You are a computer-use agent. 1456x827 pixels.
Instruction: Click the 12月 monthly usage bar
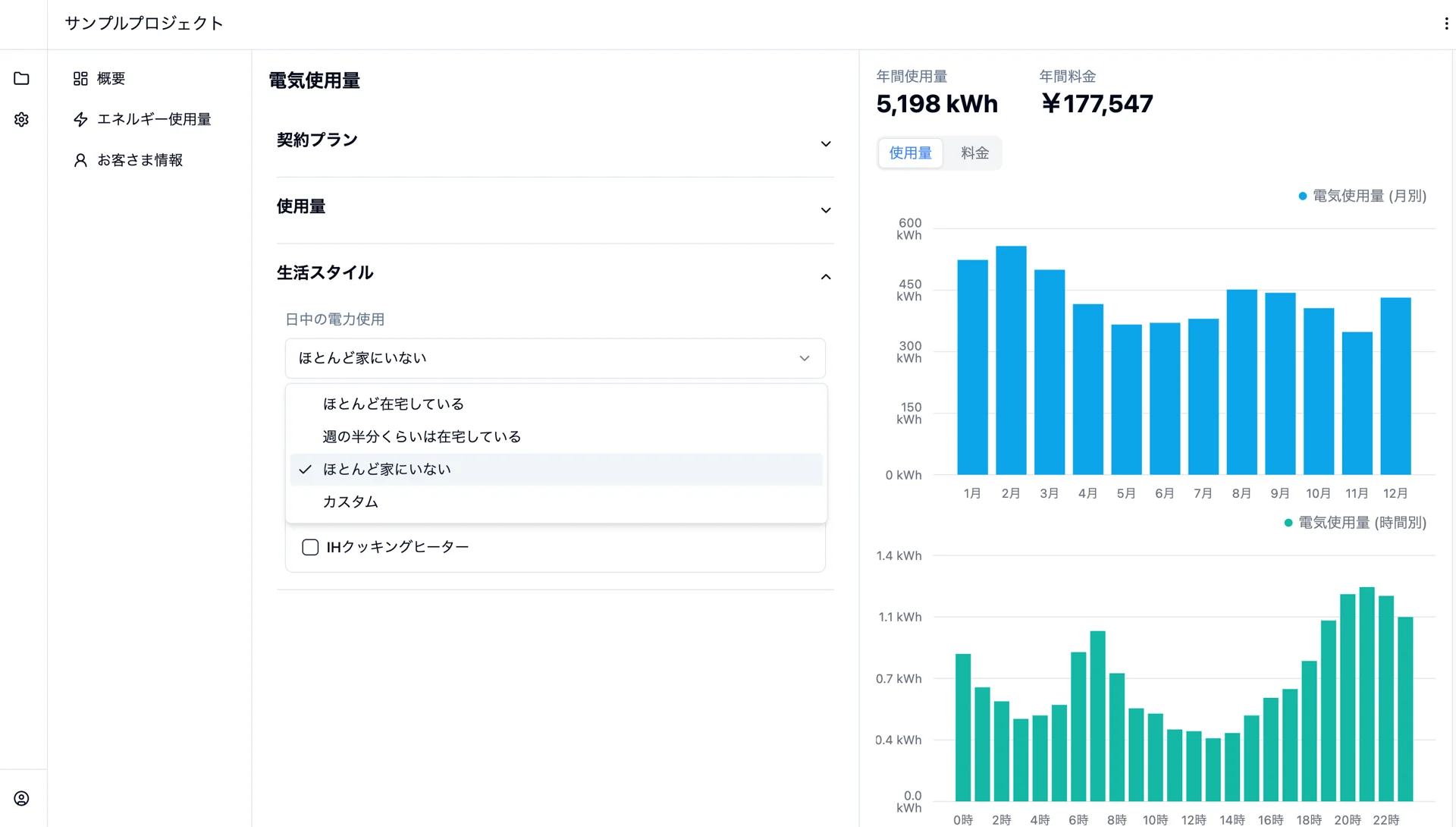click(x=1395, y=386)
